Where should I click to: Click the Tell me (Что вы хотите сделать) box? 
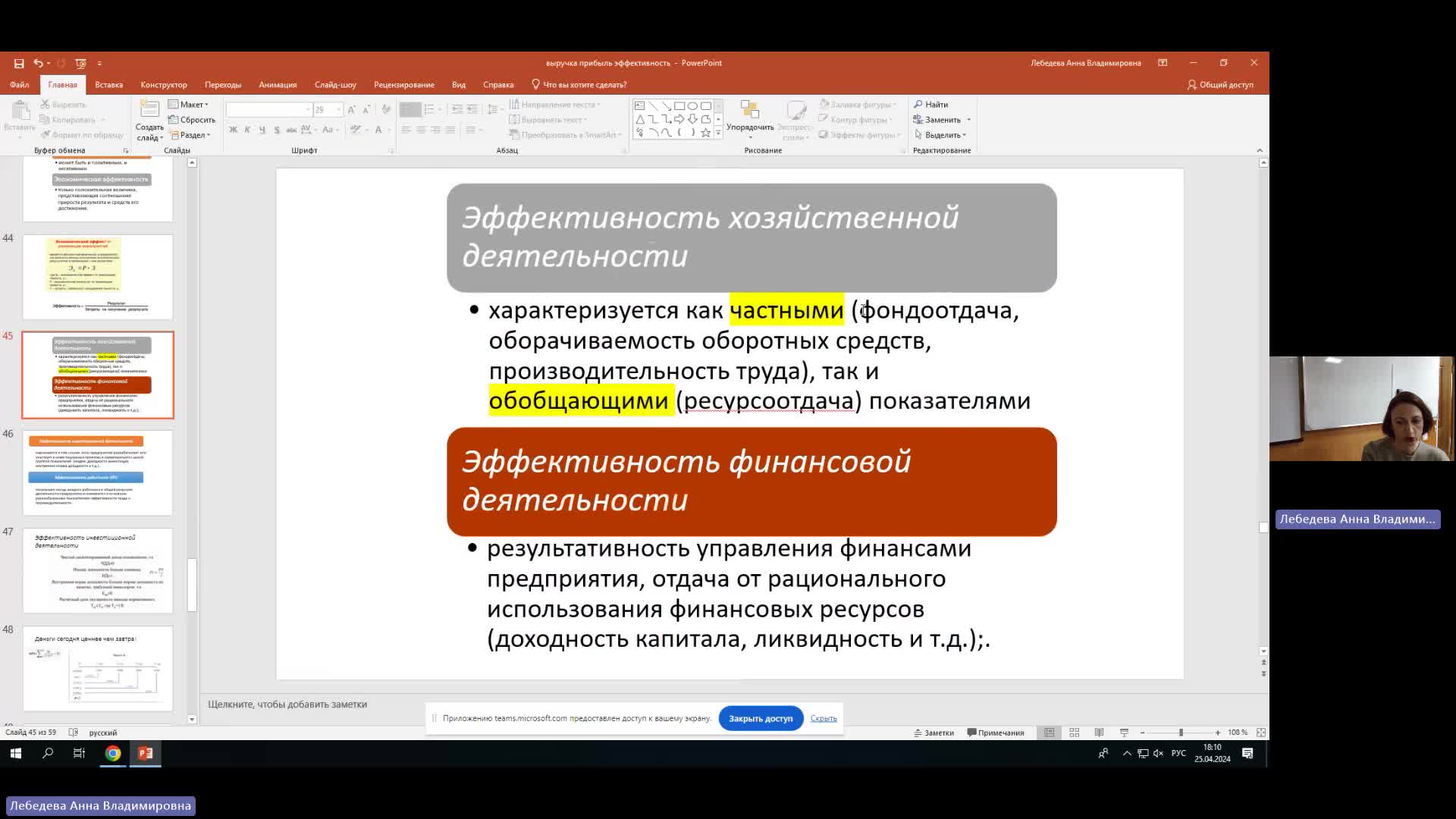click(x=579, y=85)
